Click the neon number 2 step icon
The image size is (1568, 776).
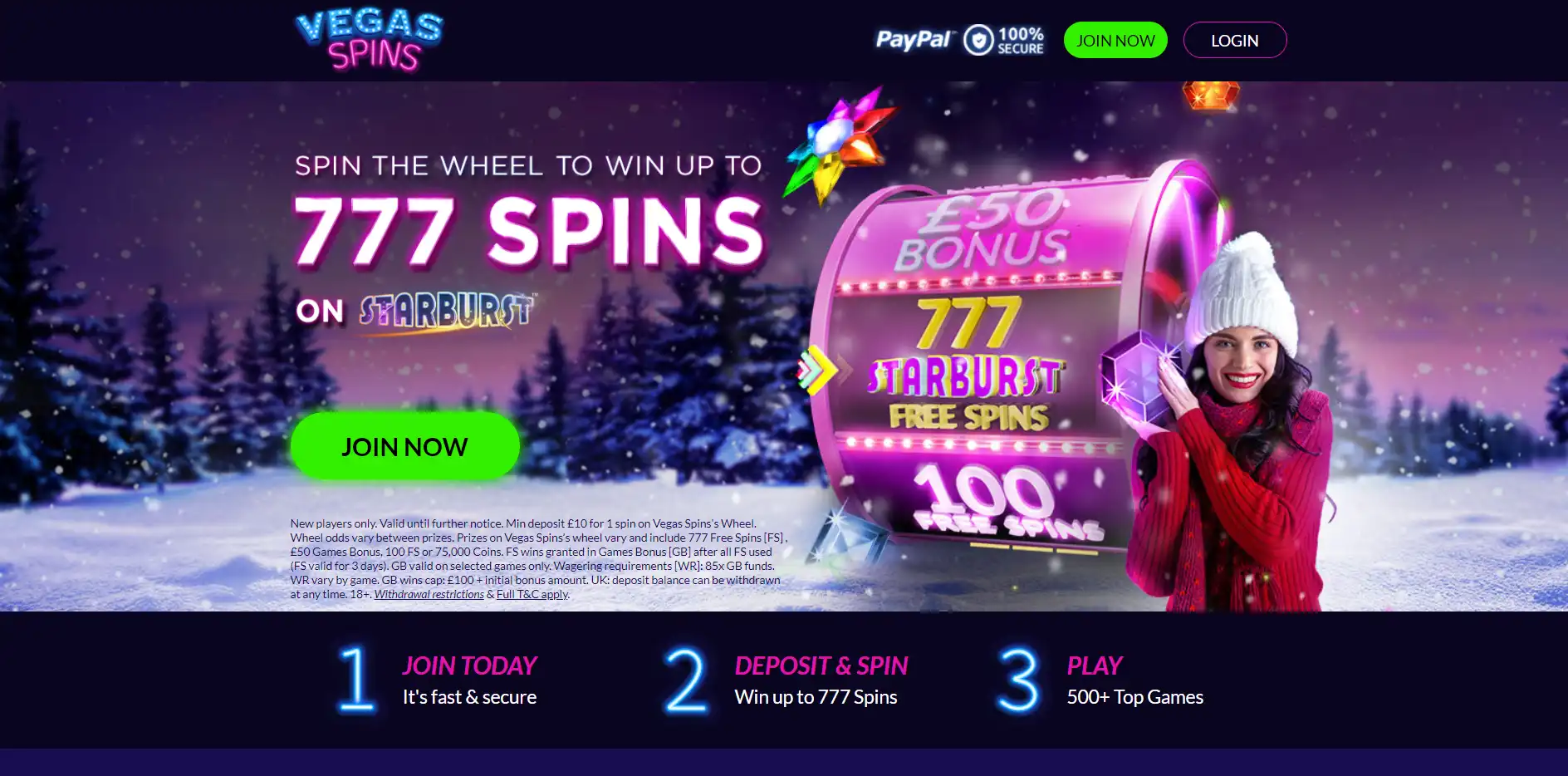(x=686, y=680)
